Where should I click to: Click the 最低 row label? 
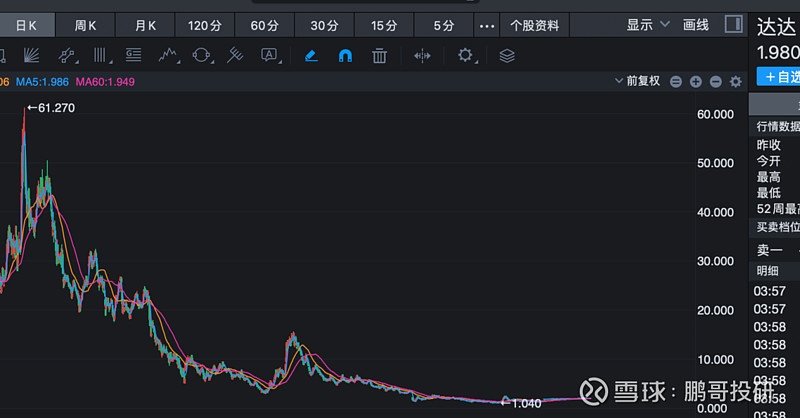[x=768, y=193]
